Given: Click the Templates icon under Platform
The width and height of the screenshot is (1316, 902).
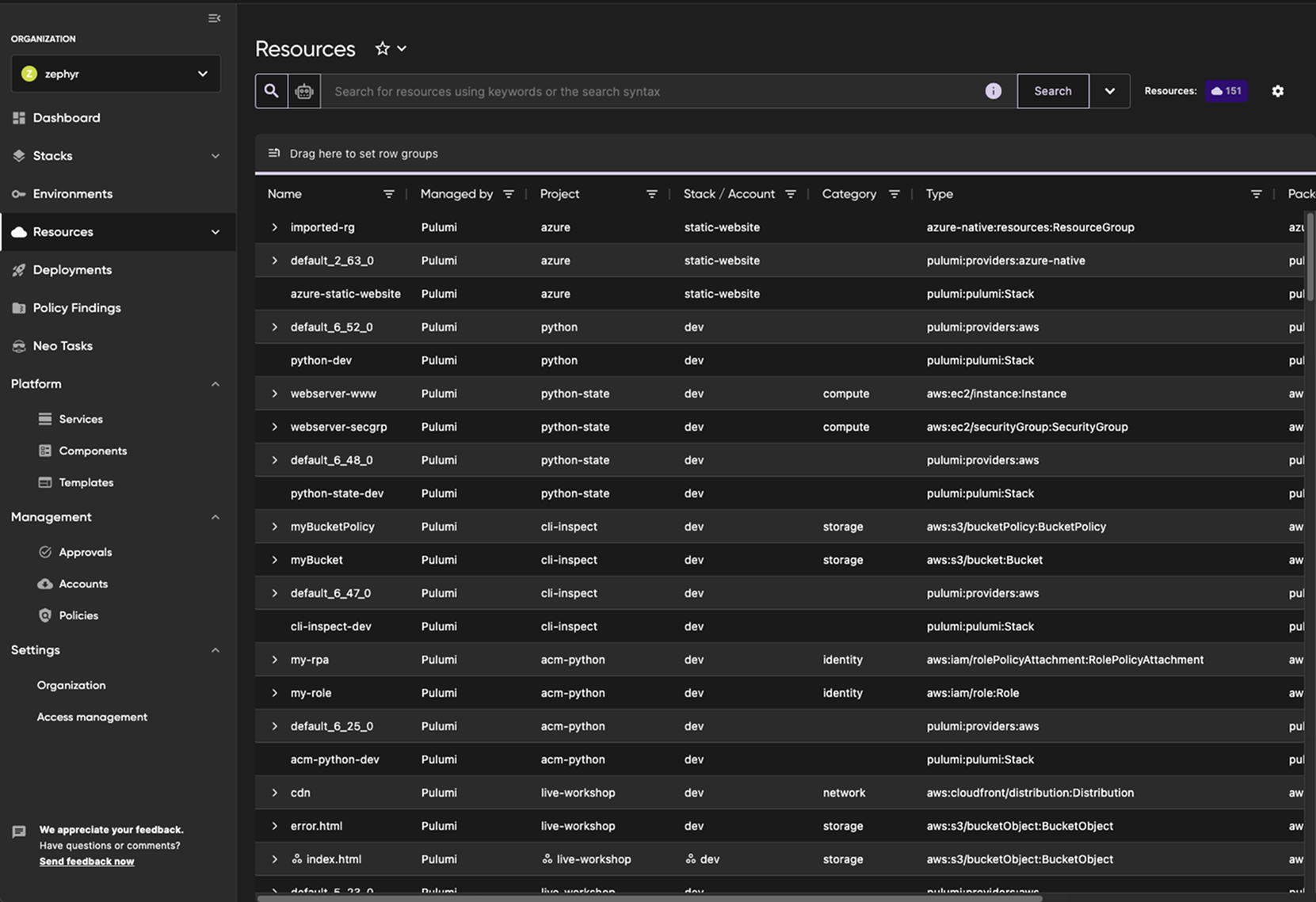Looking at the screenshot, I should [45, 482].
